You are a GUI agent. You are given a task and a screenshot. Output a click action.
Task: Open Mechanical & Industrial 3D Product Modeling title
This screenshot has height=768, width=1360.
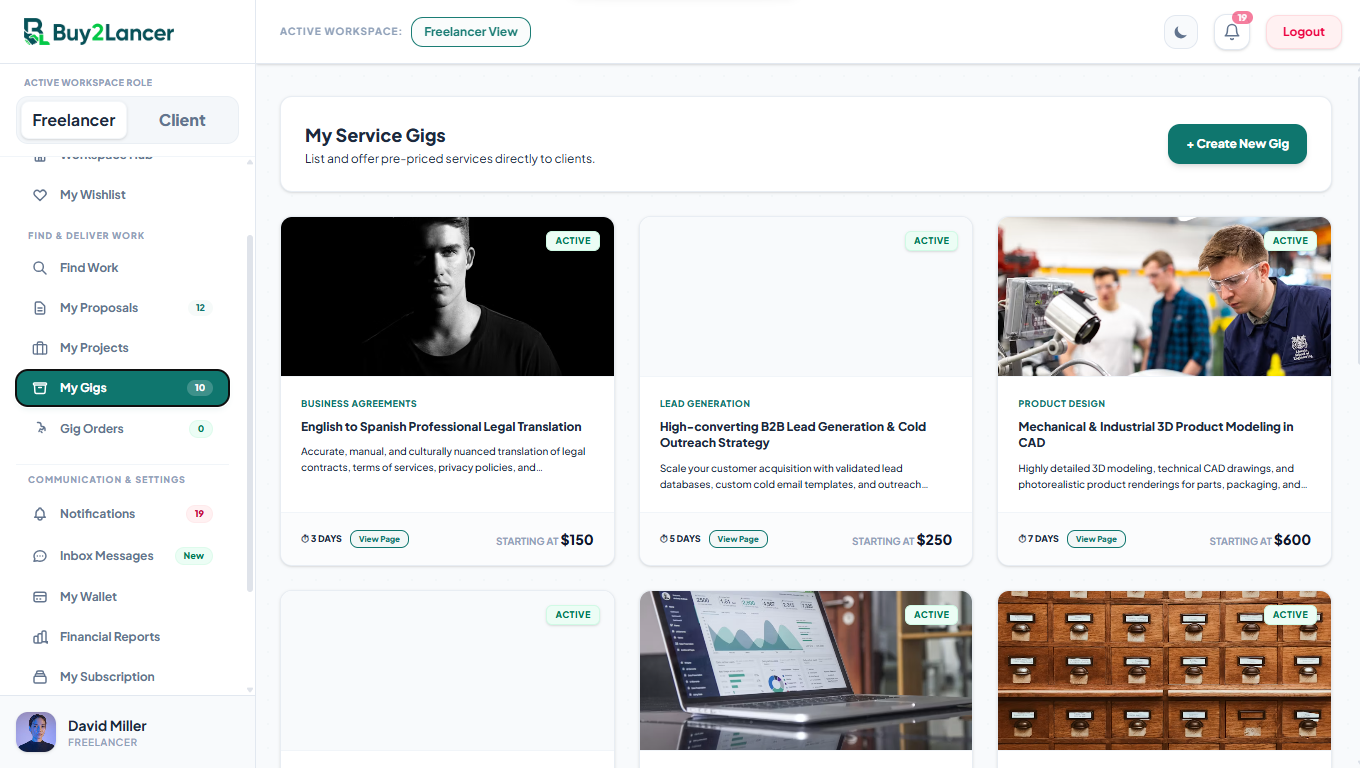(1156, 435)
